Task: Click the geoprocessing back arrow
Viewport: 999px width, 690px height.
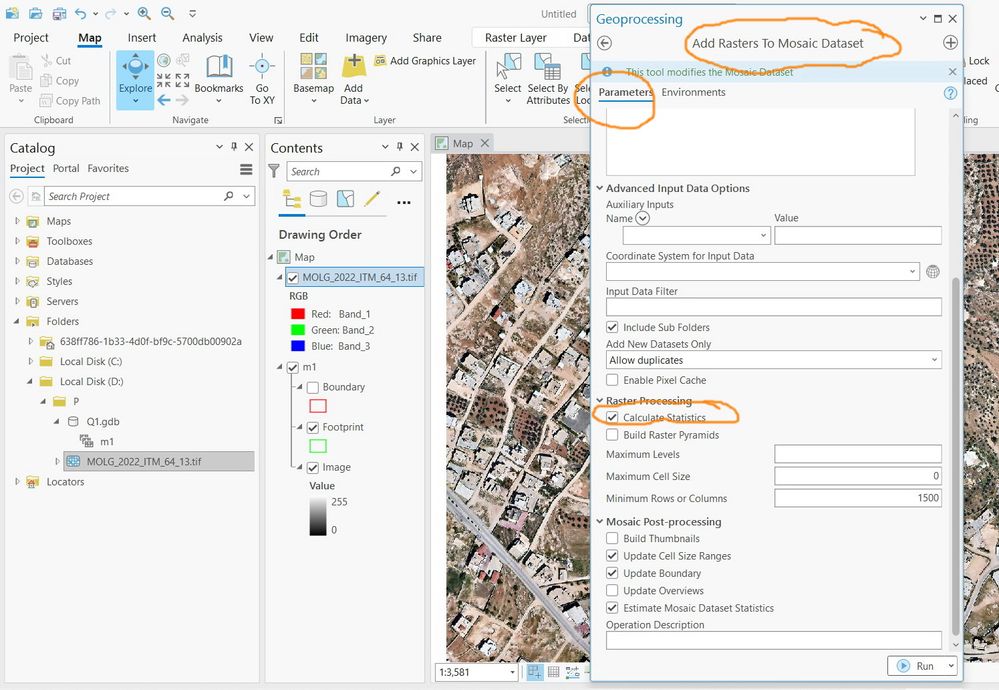Action: [x=605, y=43]
